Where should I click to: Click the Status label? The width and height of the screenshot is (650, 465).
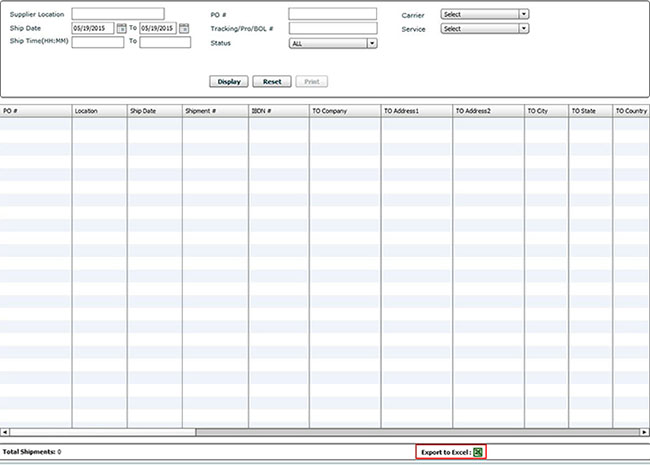(221, 43)
